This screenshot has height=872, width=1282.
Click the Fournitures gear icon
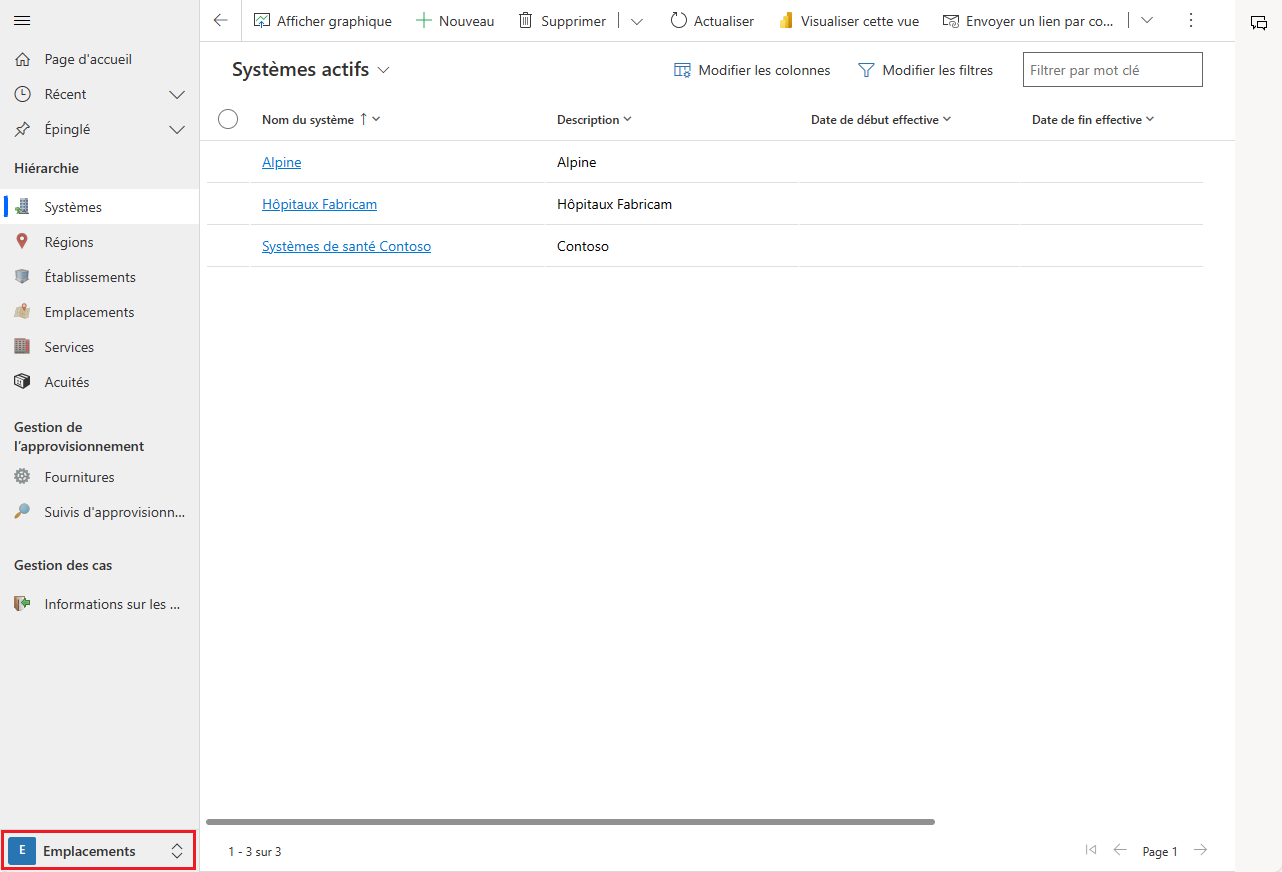click(23, 477)
